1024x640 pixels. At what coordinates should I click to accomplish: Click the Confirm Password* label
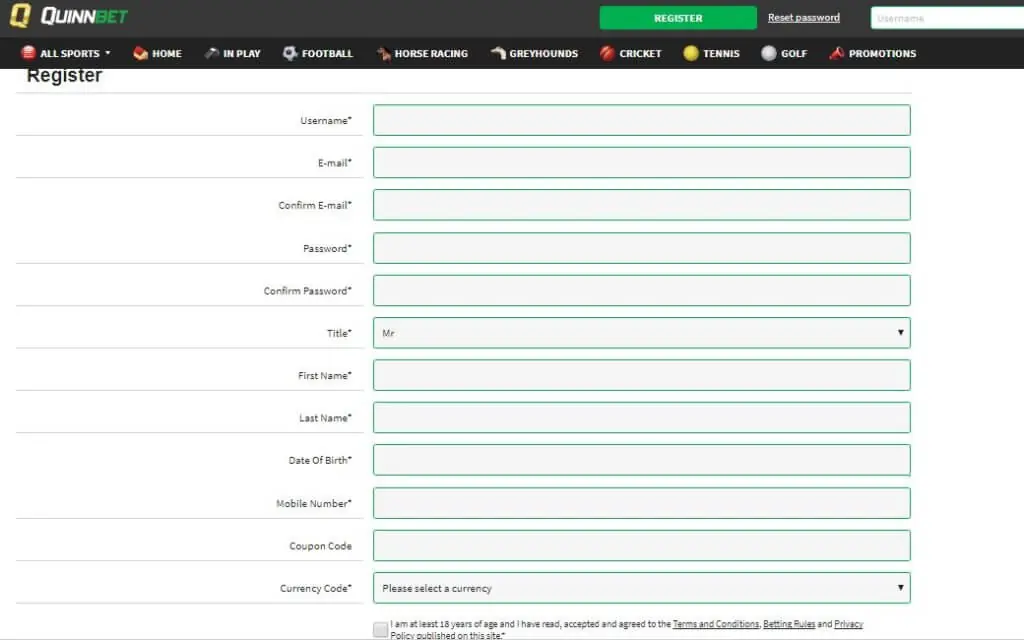[x=308, y=291]
